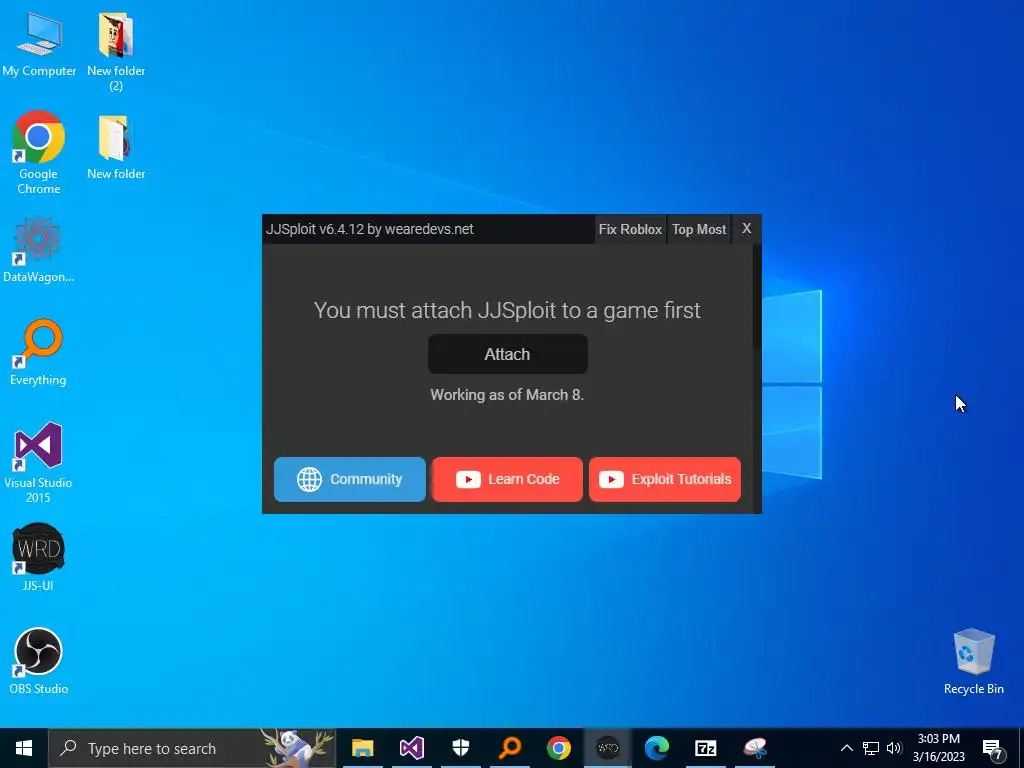Open File Explorer from the taskbar
This screenshot has width=1024, height=768.
(x=362, y=748)
